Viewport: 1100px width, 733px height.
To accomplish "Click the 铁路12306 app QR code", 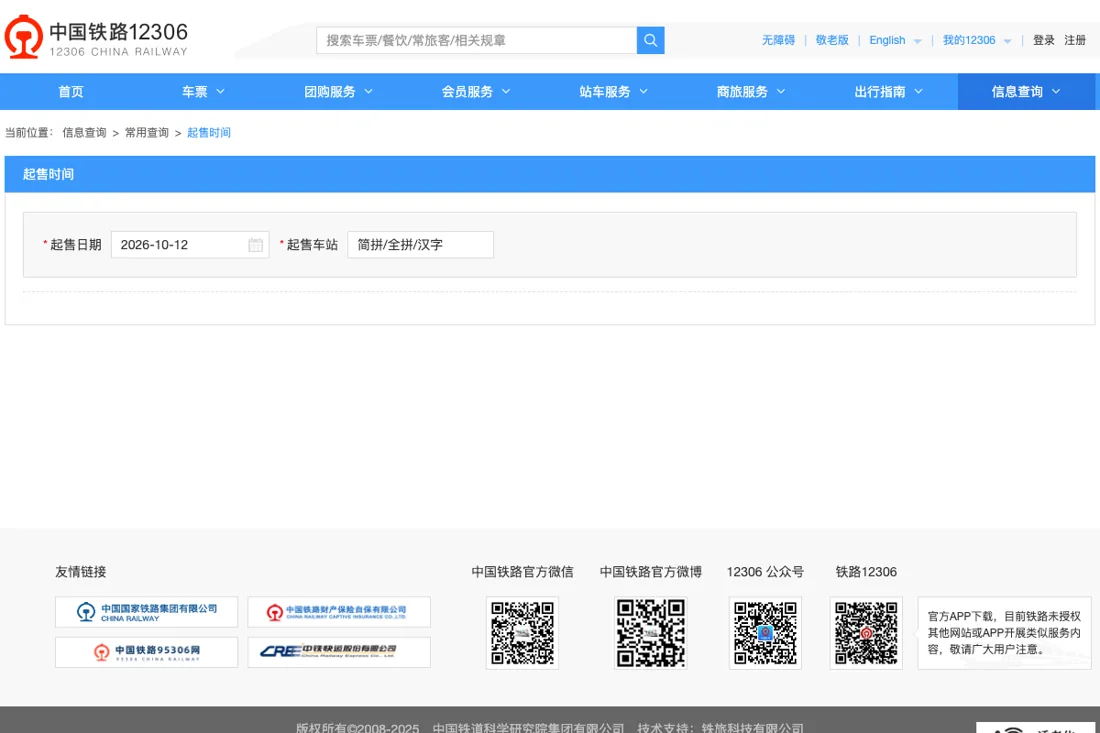I will [x=866, y=633].
